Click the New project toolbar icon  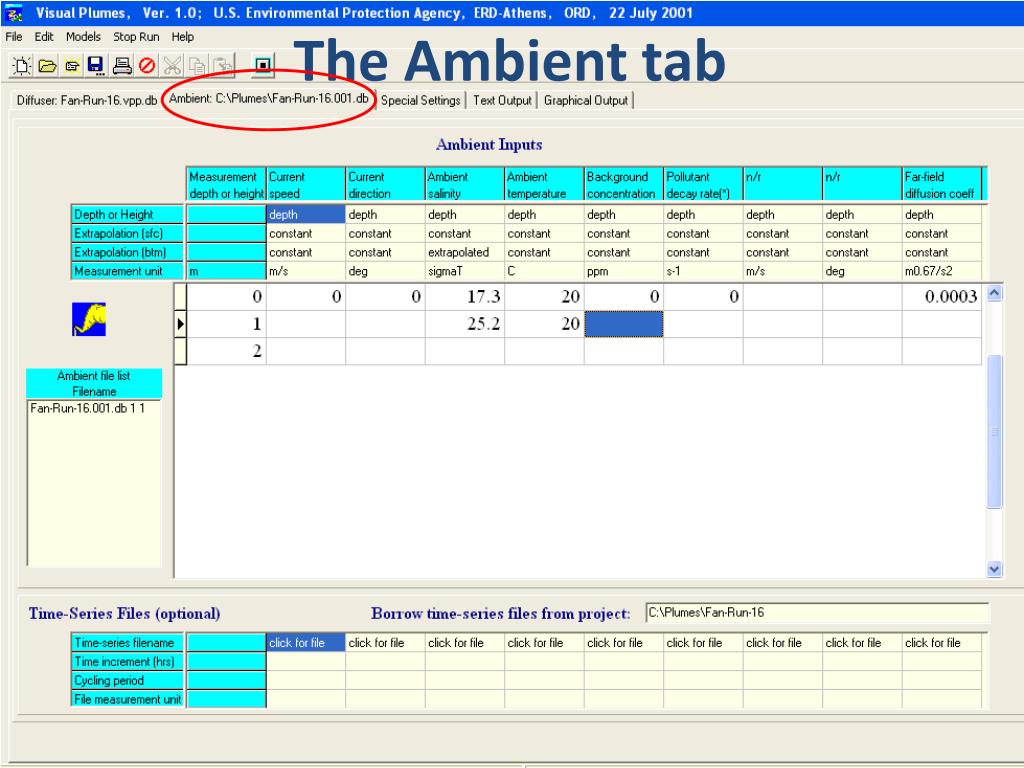(22, 65)
